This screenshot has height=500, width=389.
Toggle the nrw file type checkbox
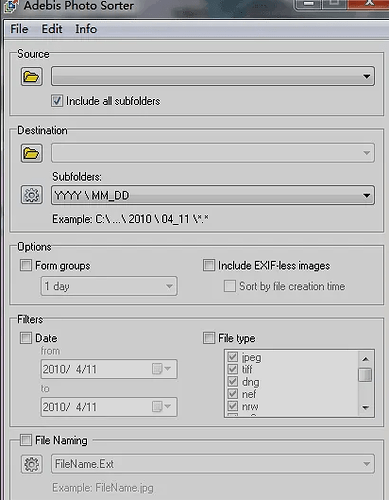(233, 406)
